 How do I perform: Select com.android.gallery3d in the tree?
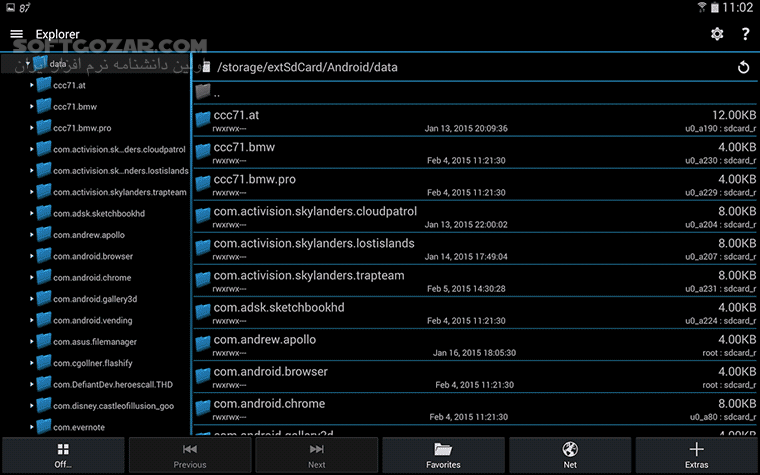95,299
